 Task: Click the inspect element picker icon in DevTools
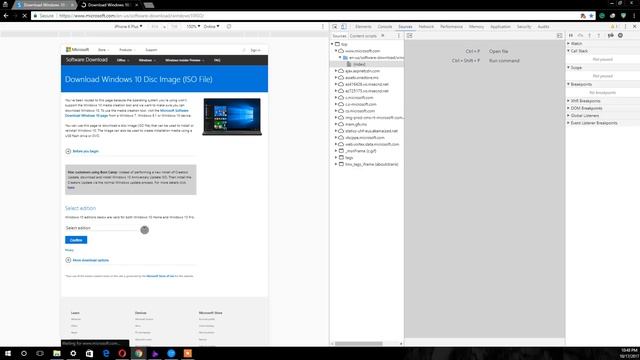335,27
